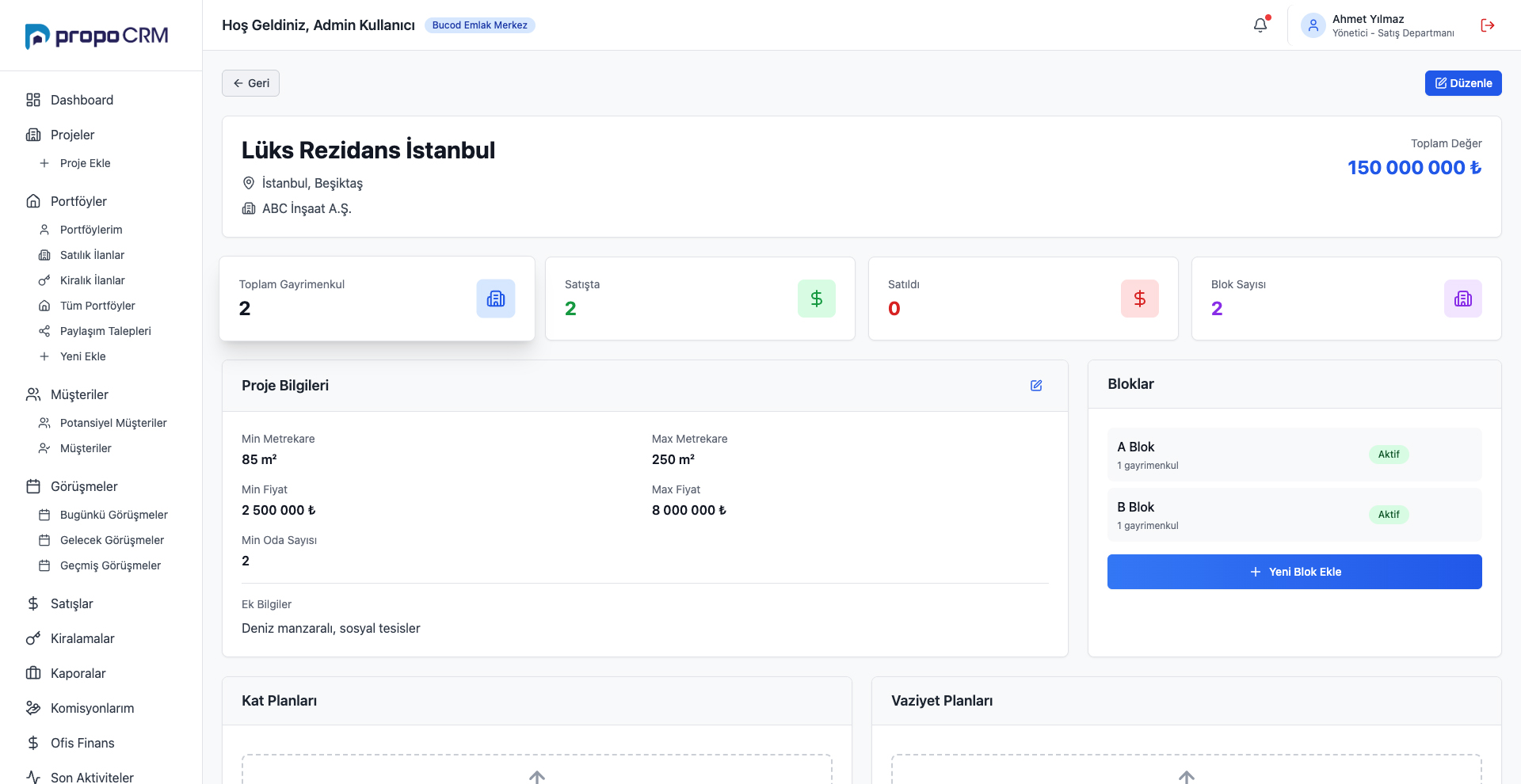Click the upload arrow in Kat Planları

(x=537, y=777)
